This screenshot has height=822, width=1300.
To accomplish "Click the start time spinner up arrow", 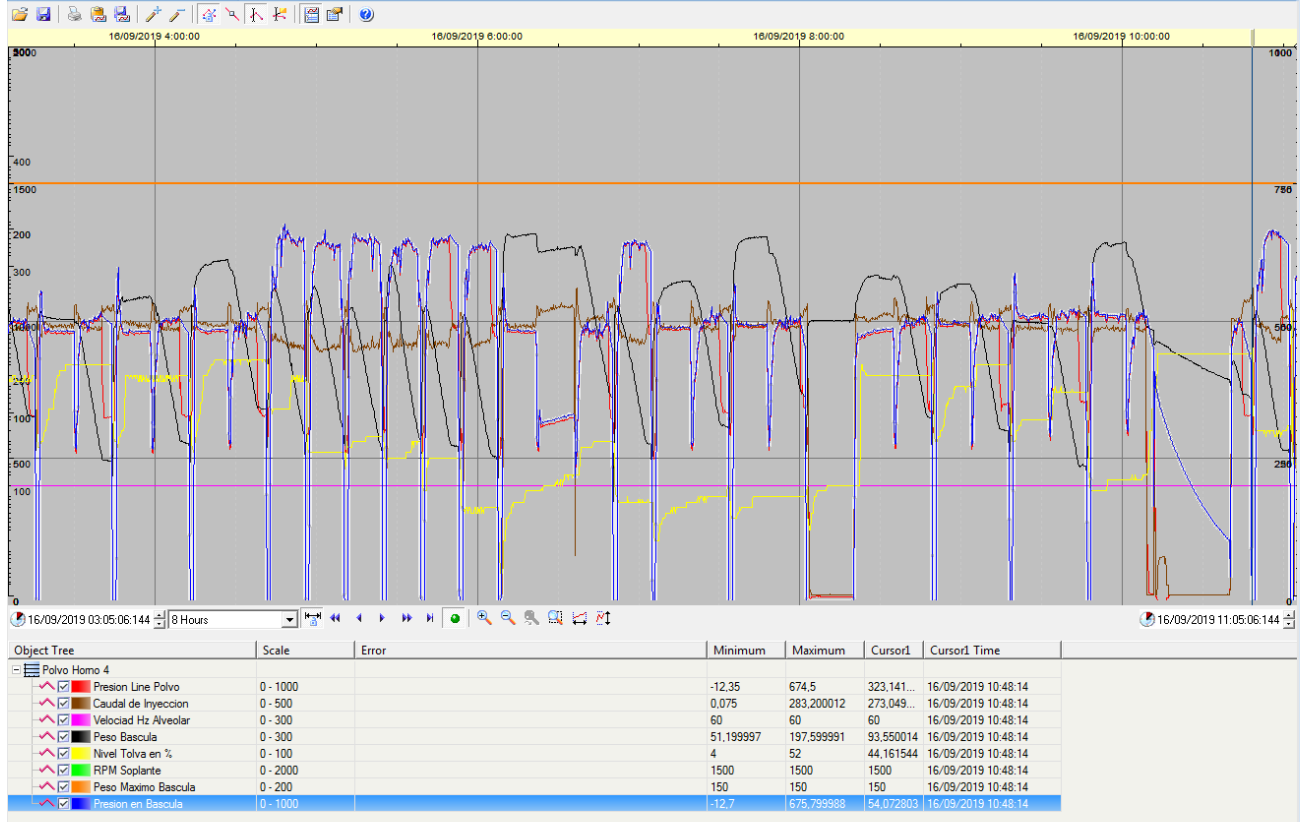I will [x=160, y=615].
